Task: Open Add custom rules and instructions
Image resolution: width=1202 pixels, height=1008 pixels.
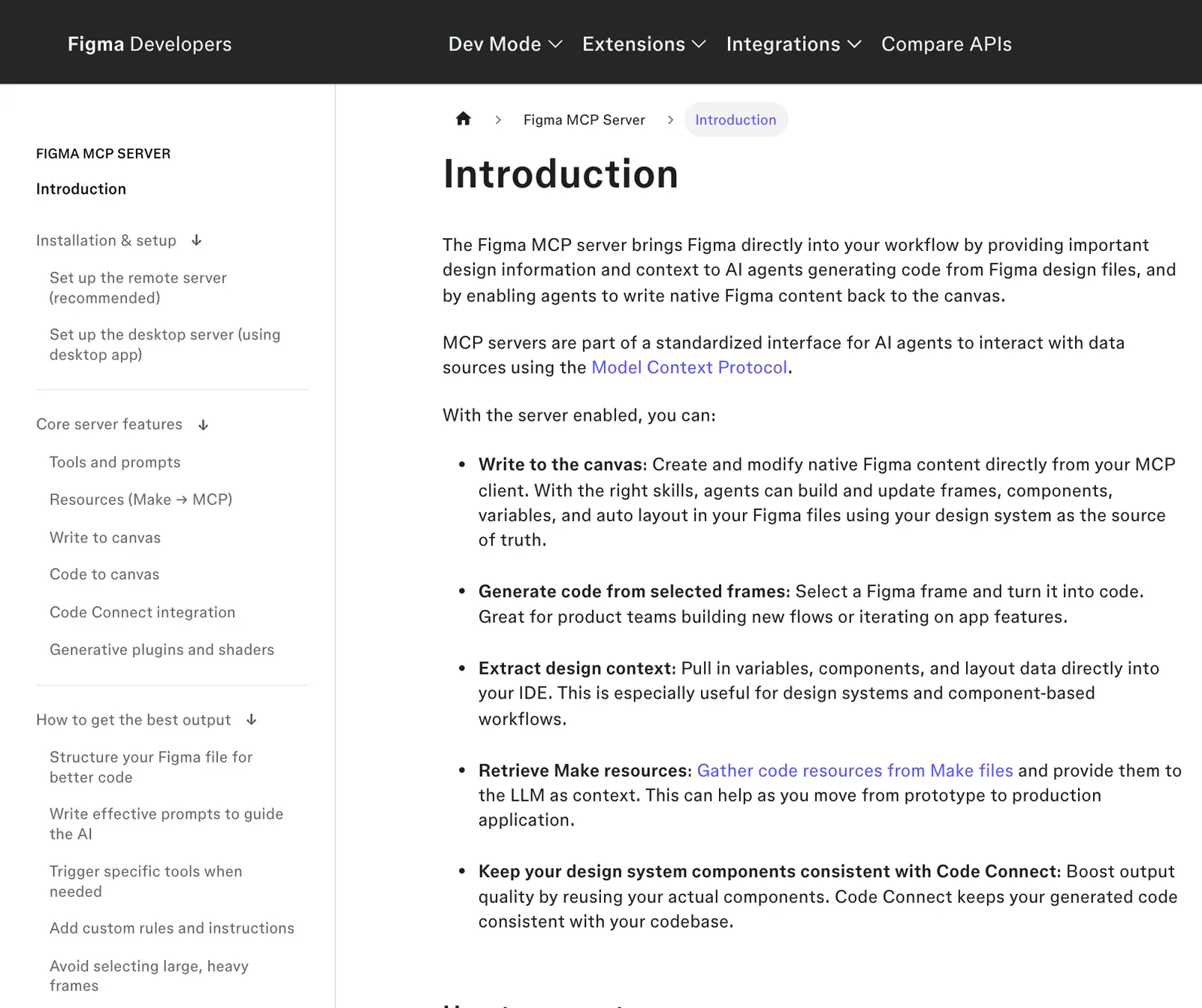Action: click(172, 928)
